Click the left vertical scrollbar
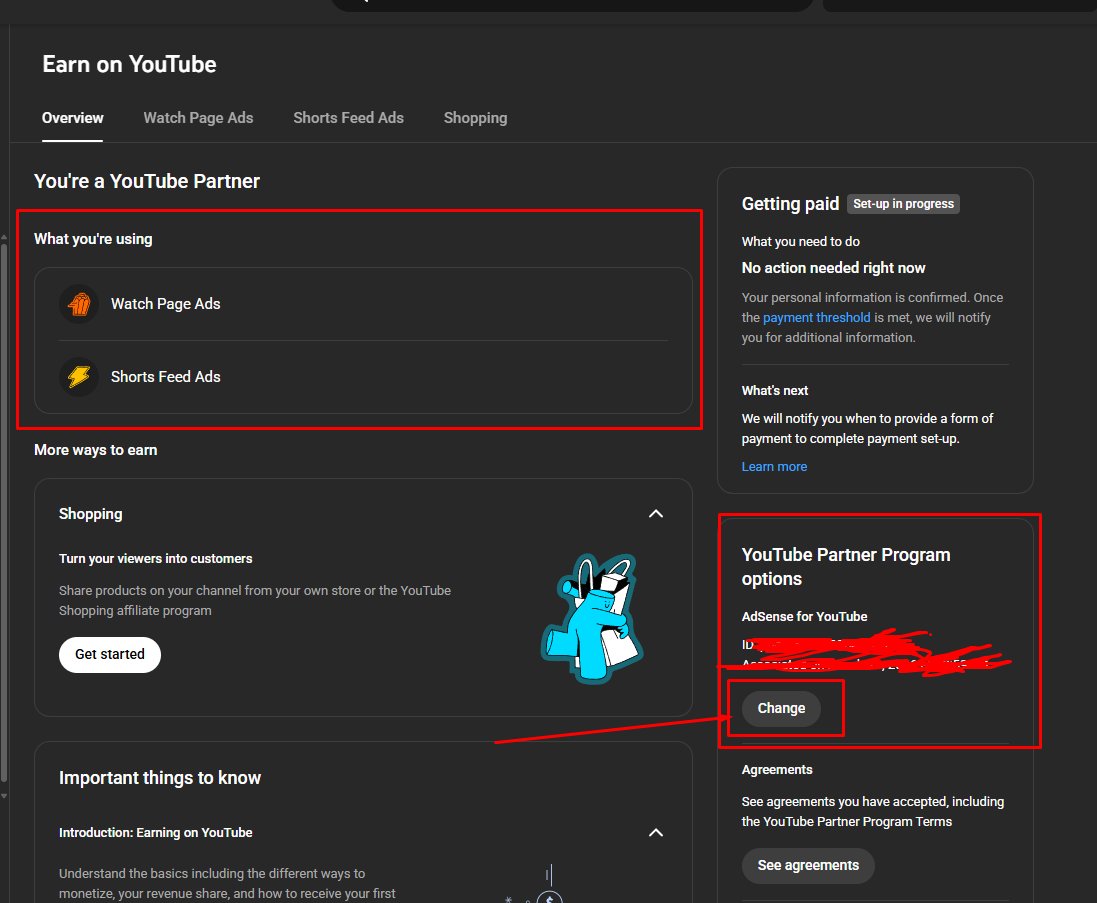Screen dimensions: 1097x903 tap(4, 514)
